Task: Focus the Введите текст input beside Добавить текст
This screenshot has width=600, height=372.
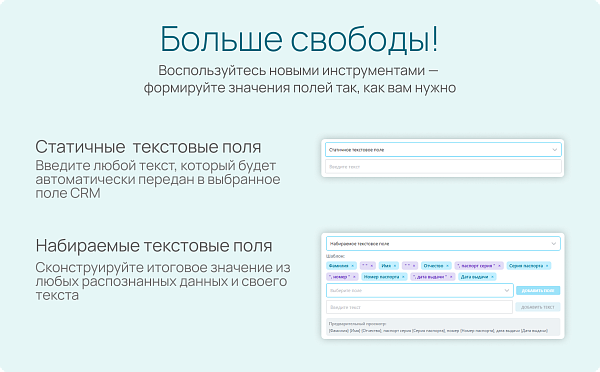Action: click(419, 307)
